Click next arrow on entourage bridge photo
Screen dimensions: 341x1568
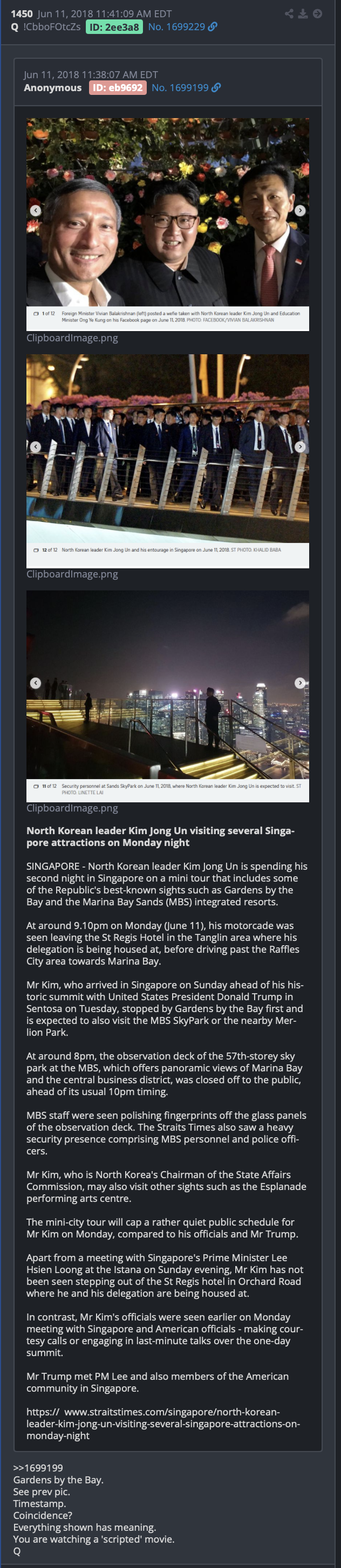[300, 447]
